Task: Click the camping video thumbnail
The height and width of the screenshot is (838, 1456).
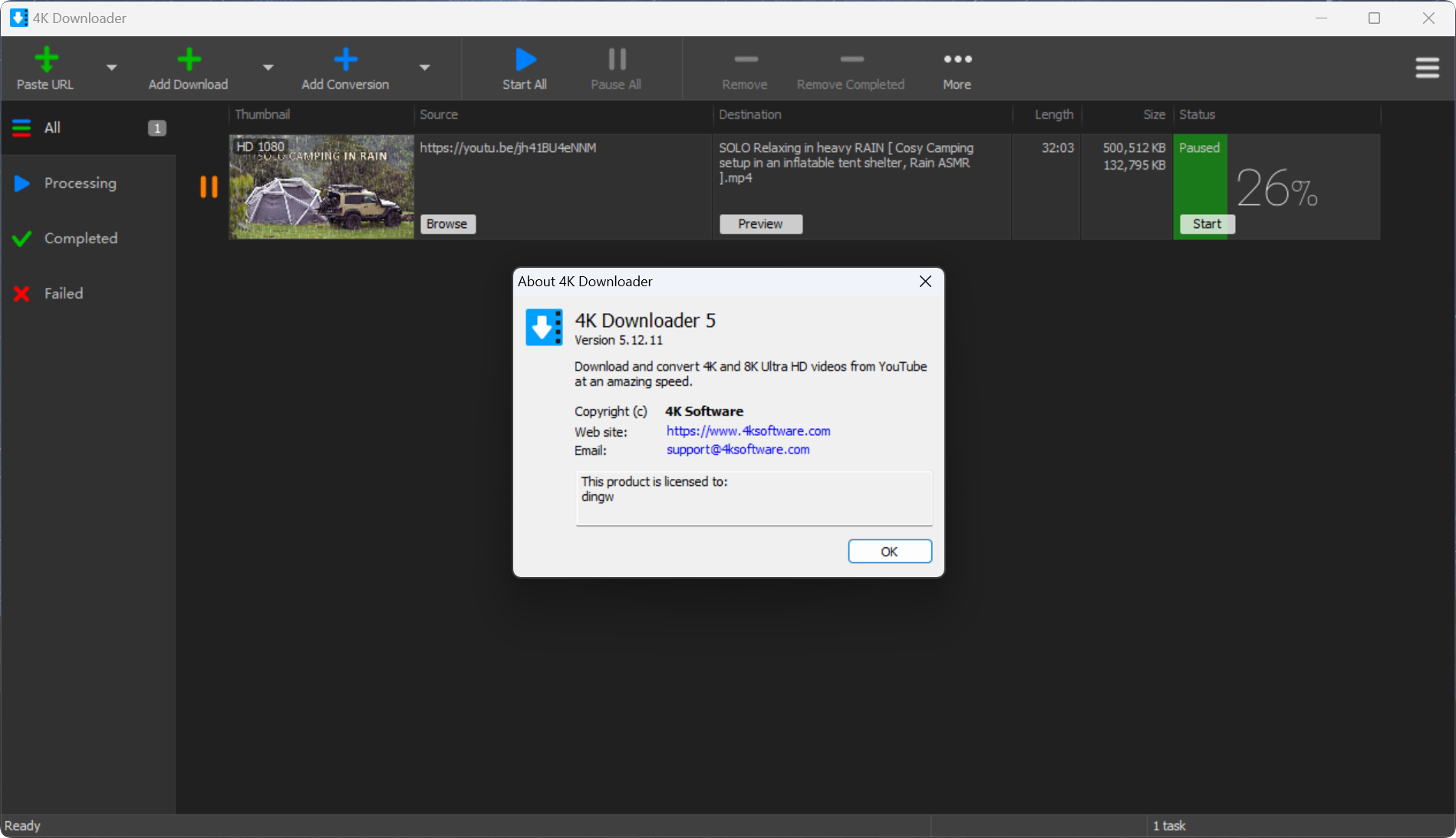Action: (x=321, y=187)
